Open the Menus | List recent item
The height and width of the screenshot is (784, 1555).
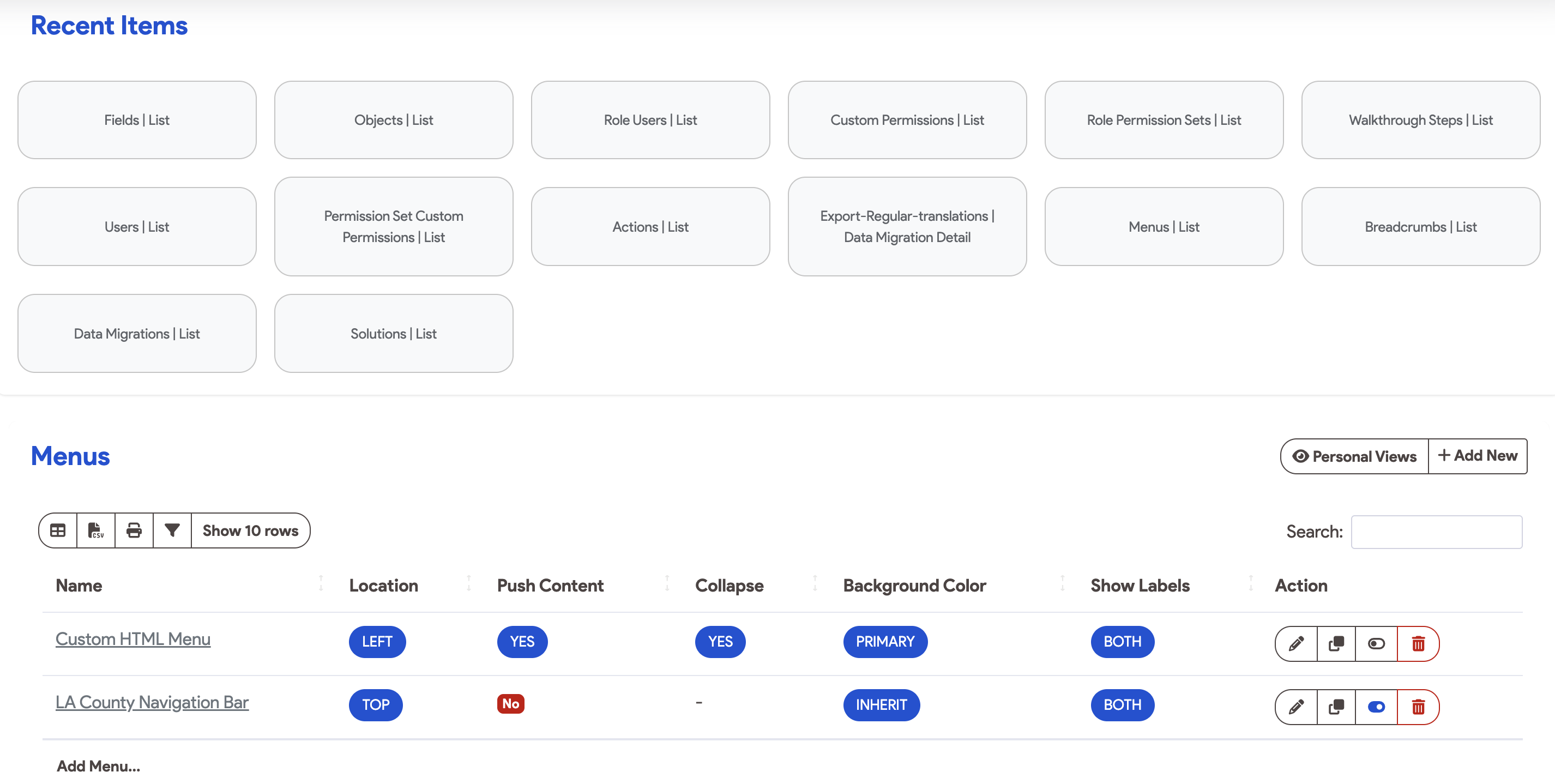[x=1163, y=227]
